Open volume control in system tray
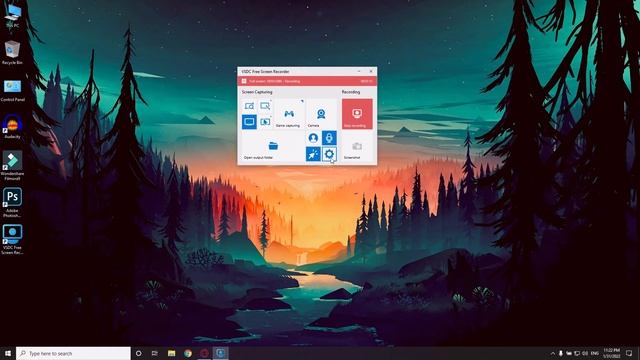 click(585, 353)
